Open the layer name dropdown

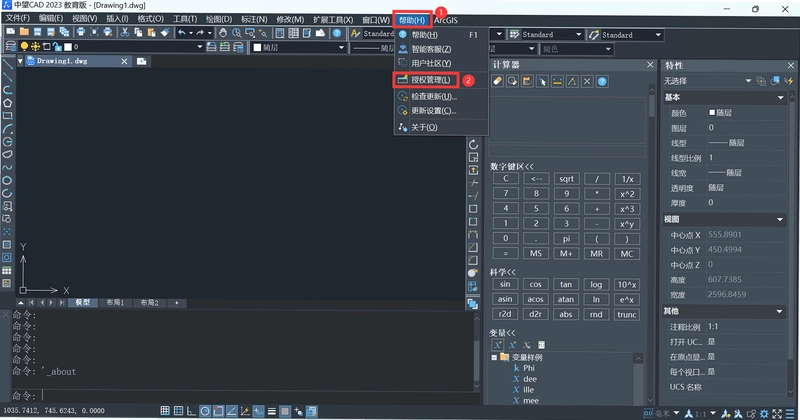point(200,46)
